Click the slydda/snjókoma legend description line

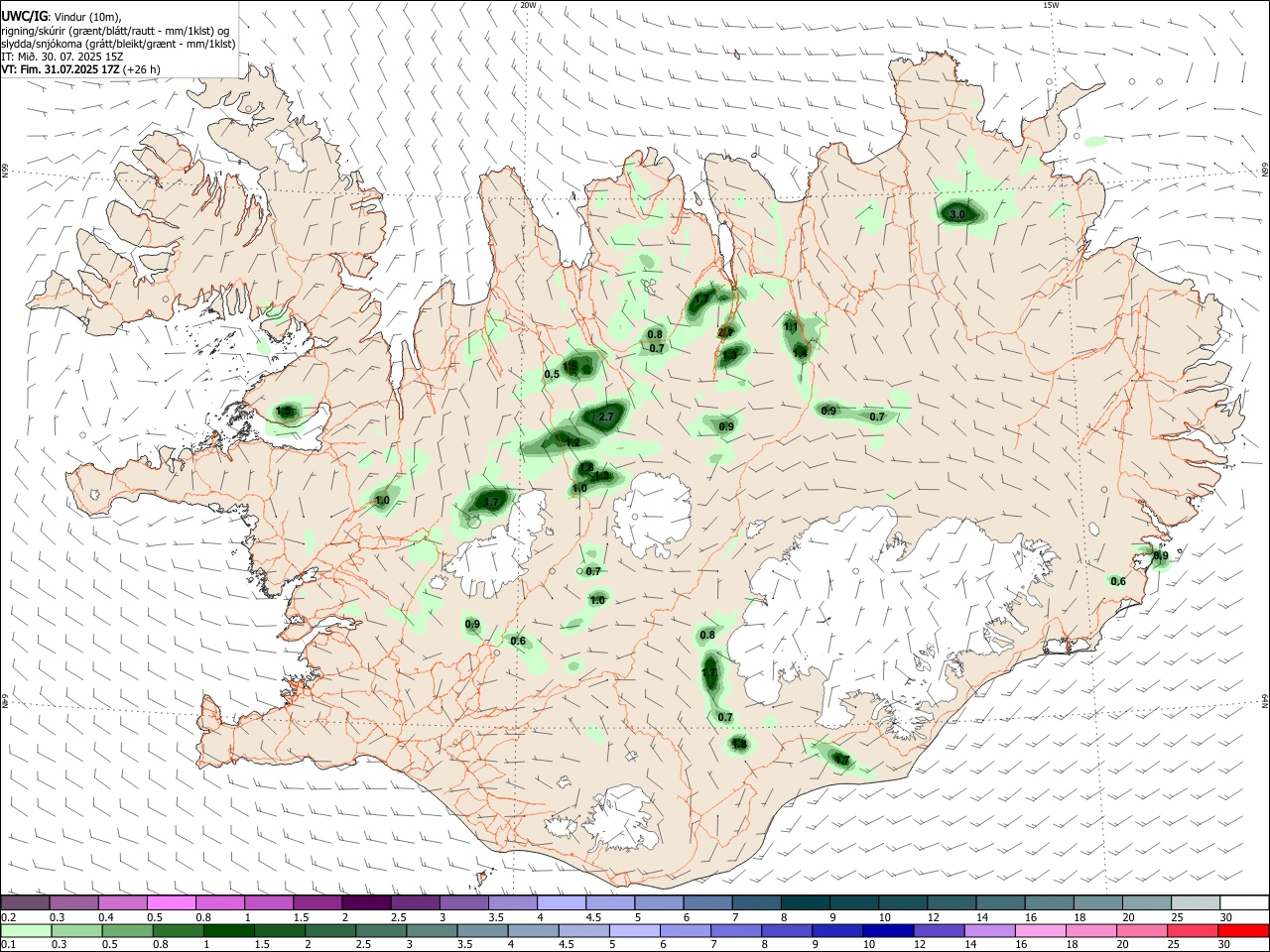tap(118, 44)
